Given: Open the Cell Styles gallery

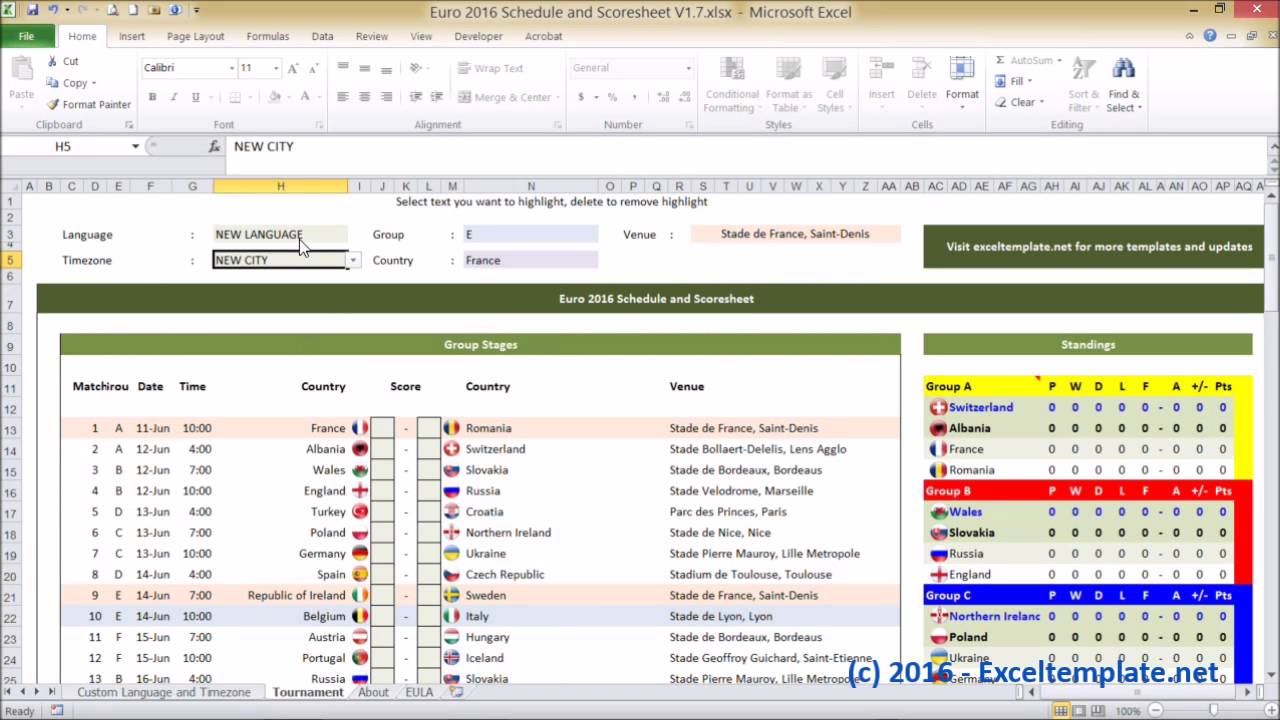Looking at the screenshot, I should click(834, 84).
